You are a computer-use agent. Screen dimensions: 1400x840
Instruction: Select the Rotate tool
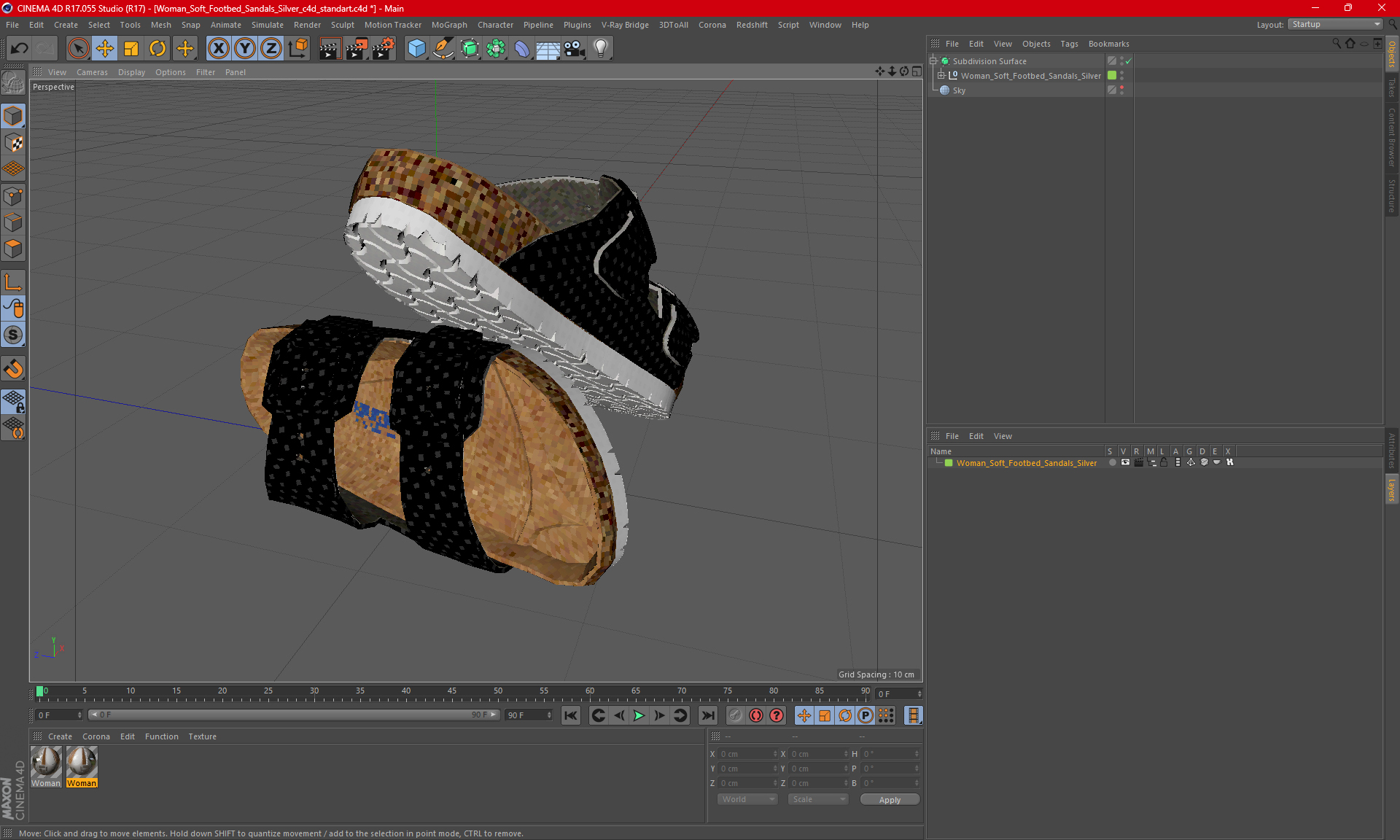[157, 48]
